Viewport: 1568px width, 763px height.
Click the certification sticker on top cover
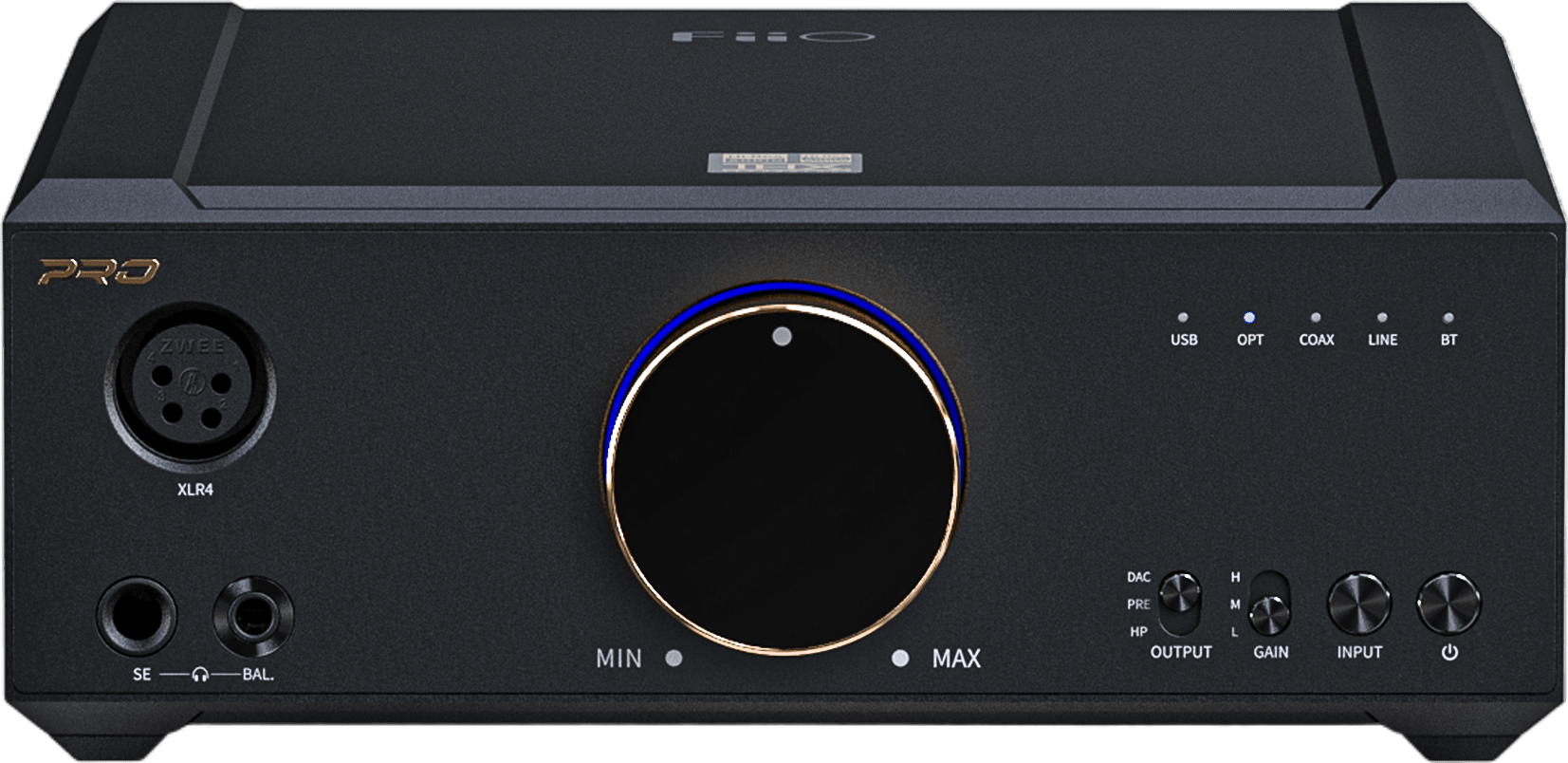[x=784, y=161]
